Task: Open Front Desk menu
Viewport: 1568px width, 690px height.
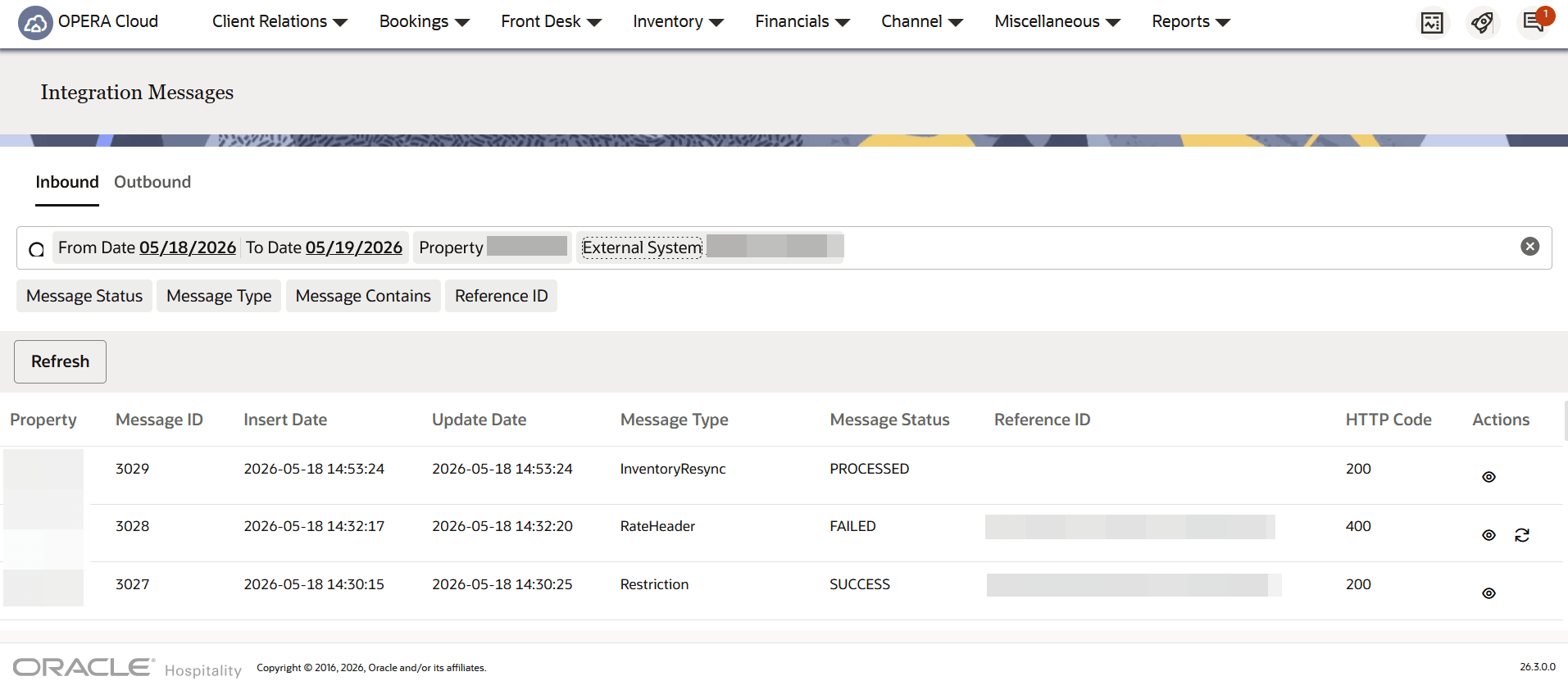Action: point(551,22)
